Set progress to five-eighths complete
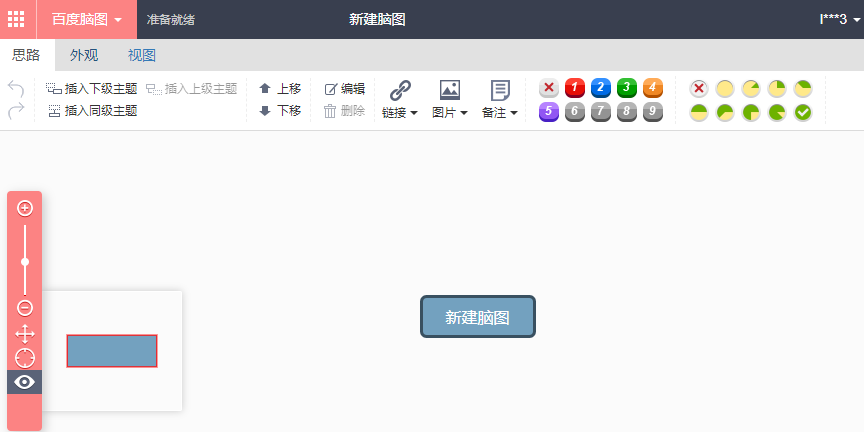Image resolution: width=864 pixels, height=432 pixels. click(x=725, y=112)
